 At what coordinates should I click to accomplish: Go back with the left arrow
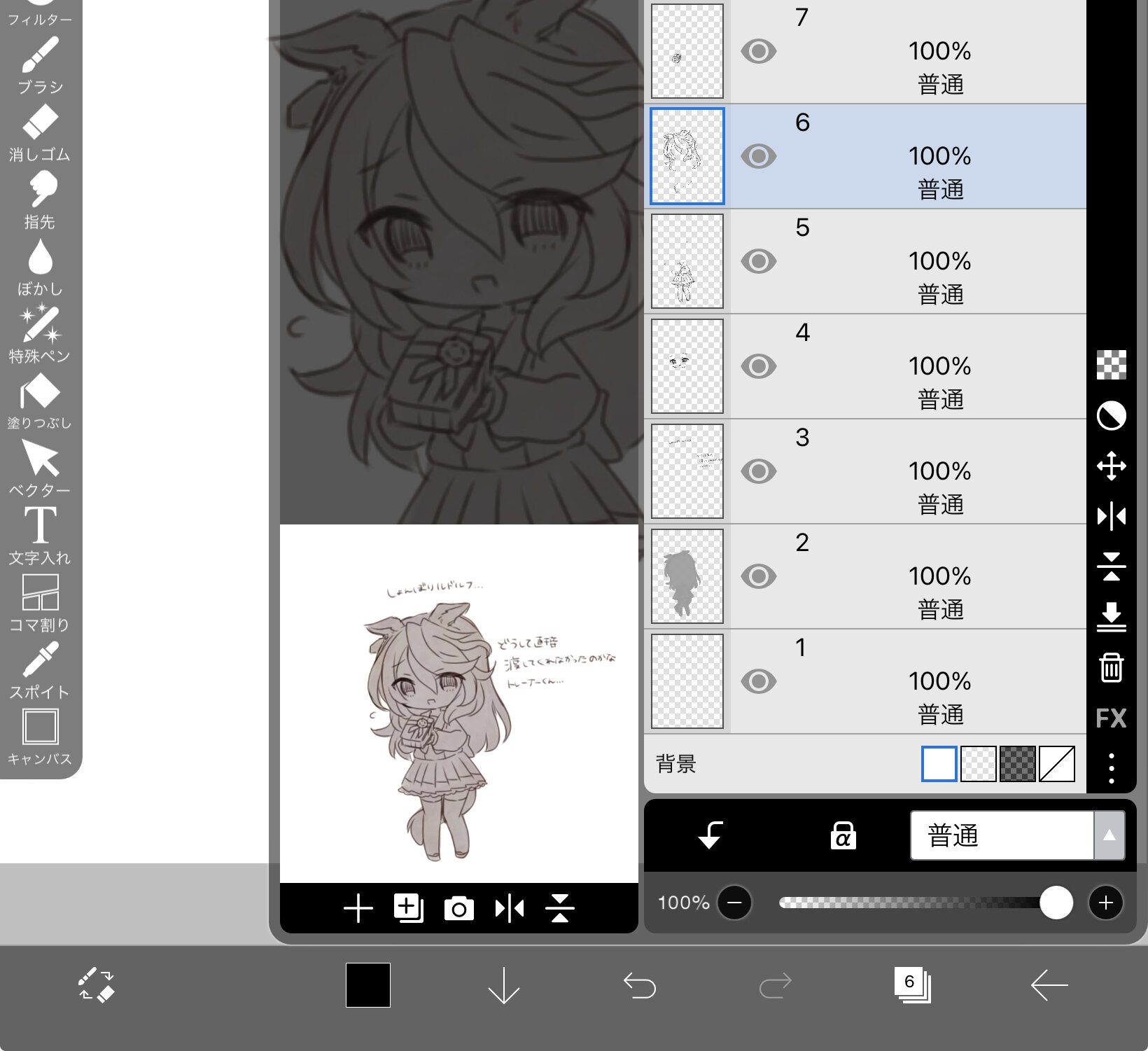pos(1049,985)
